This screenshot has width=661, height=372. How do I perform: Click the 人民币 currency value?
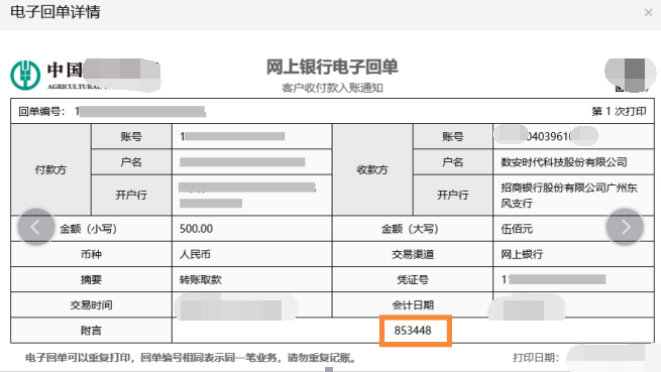[x=195, y=254]
